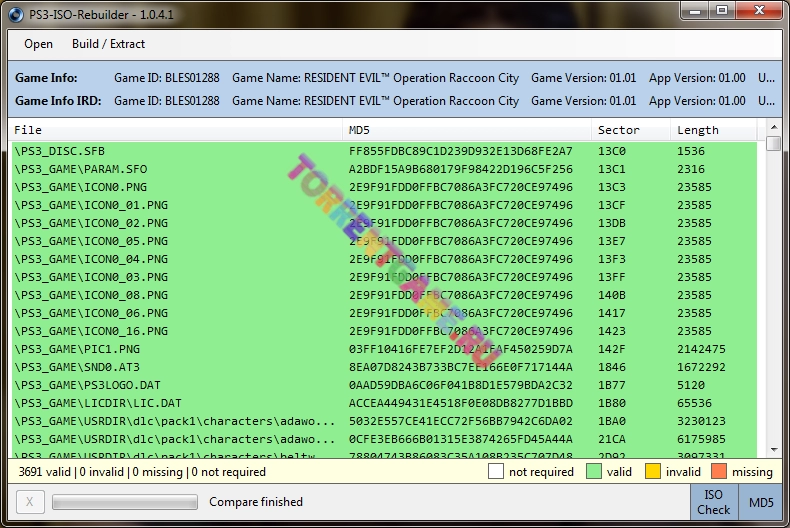Click the white 'not required' color swatch

[x=497, y=472]
